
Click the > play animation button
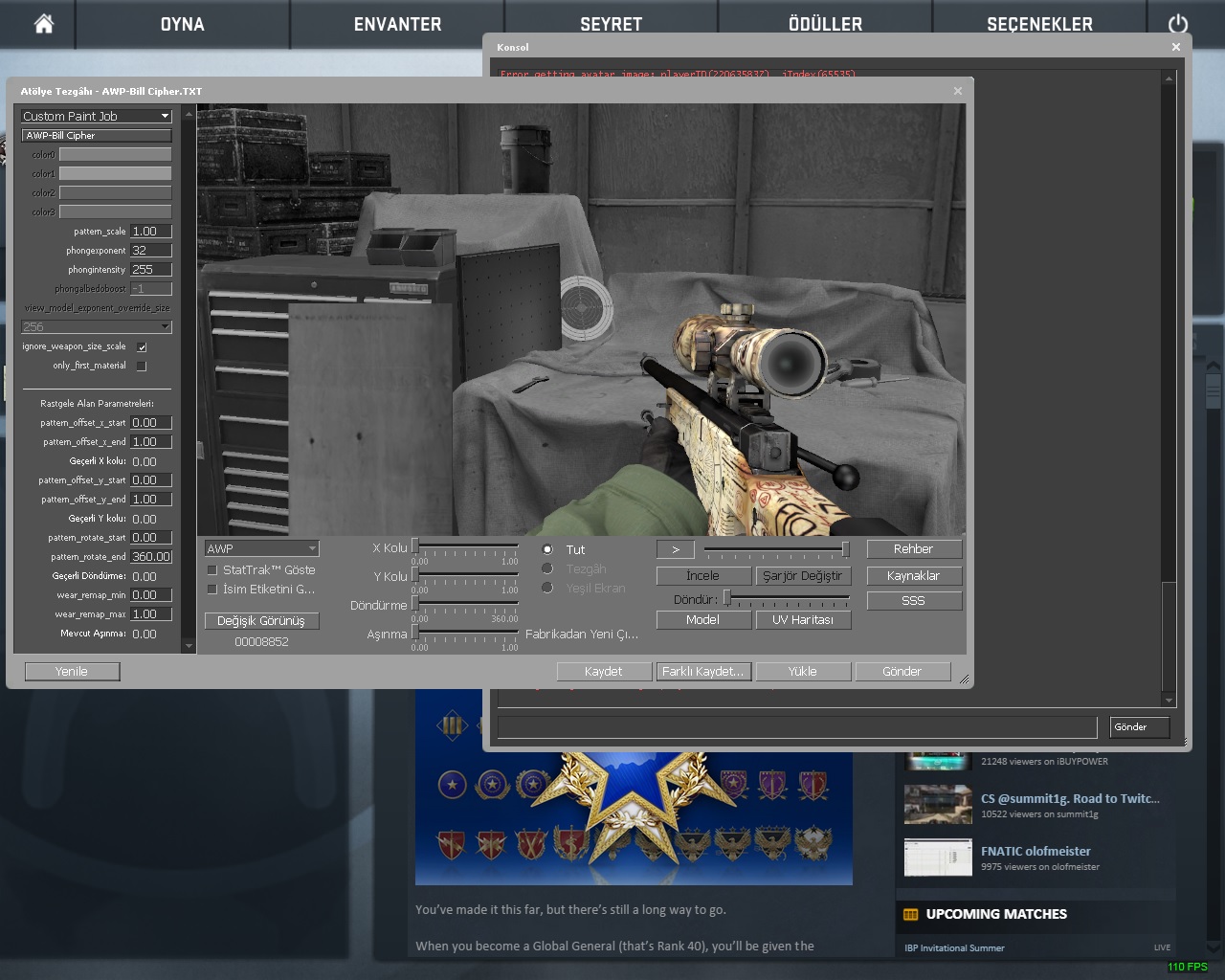pos(676,549)
